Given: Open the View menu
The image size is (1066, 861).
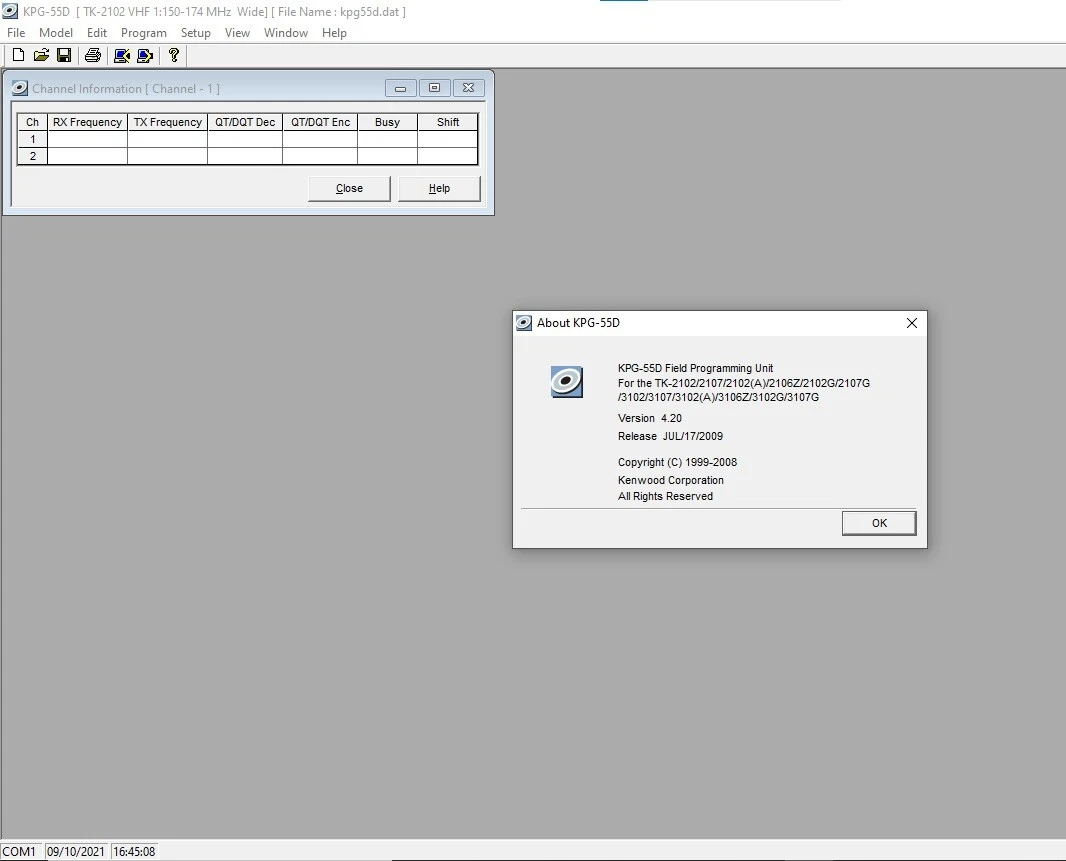Looking at the screenshot, I should pyautogui.click(x=237, y=33).
